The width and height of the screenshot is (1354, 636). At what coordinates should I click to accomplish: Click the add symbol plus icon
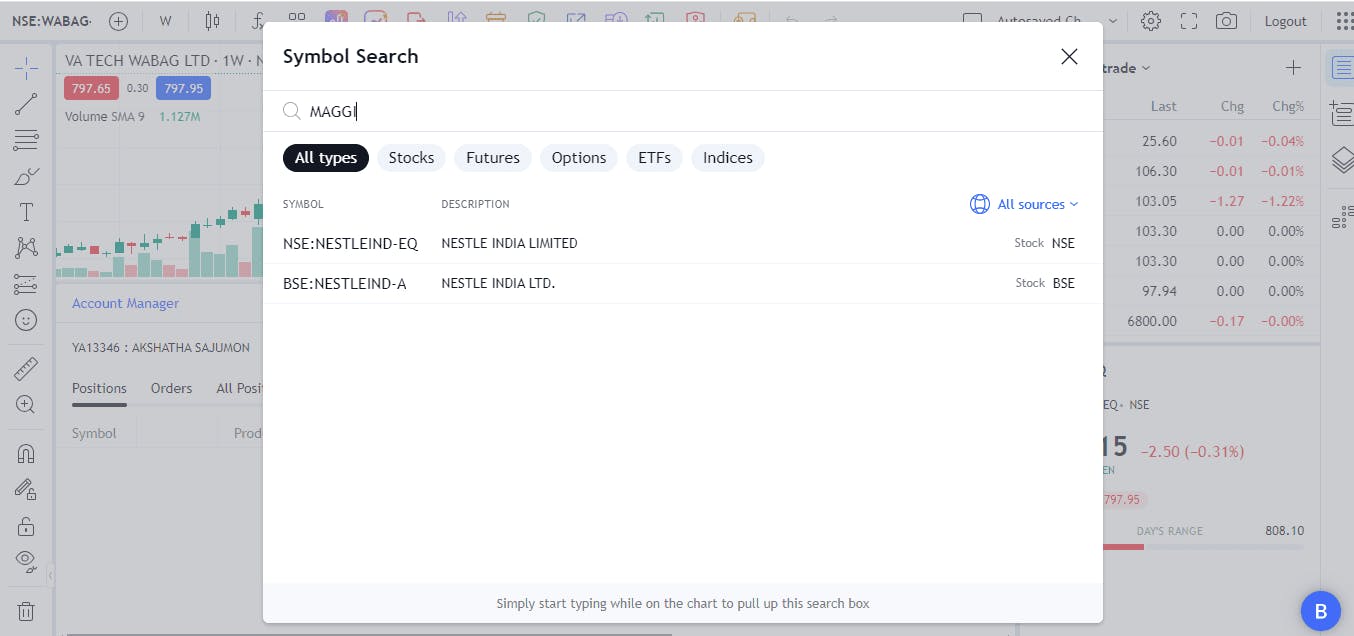point(119,21)
